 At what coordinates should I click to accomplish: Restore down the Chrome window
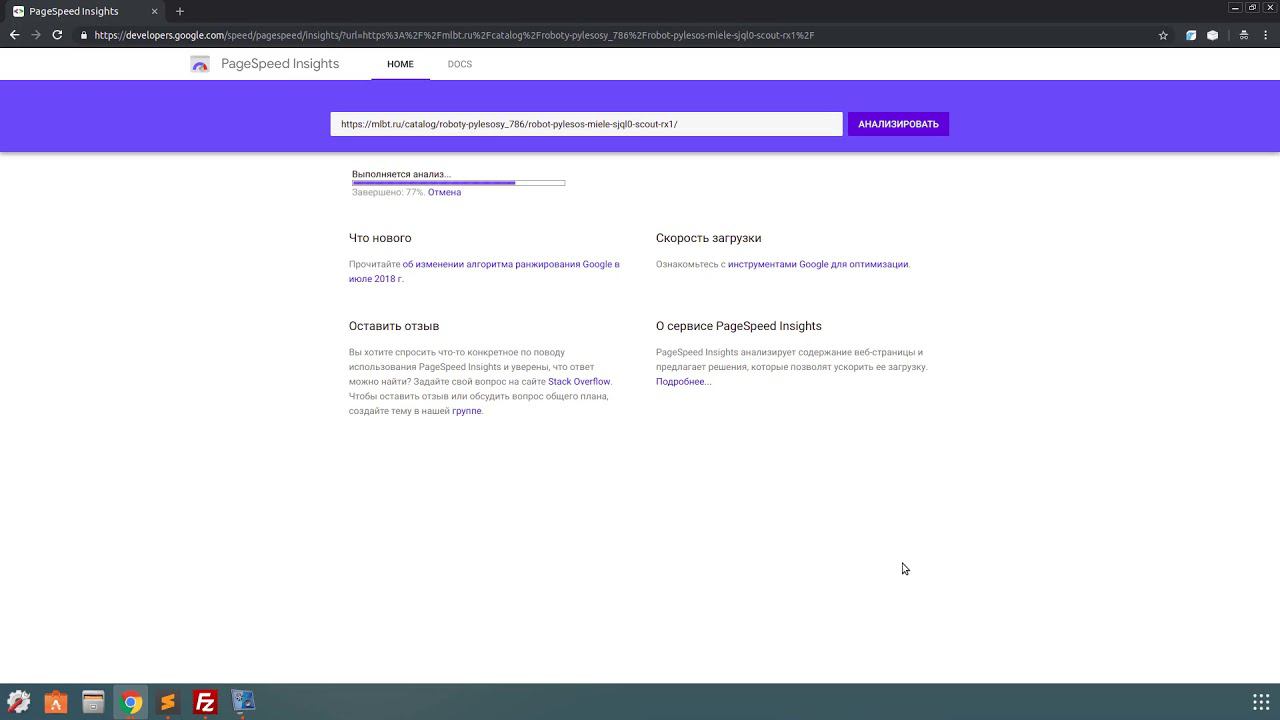1252,8
